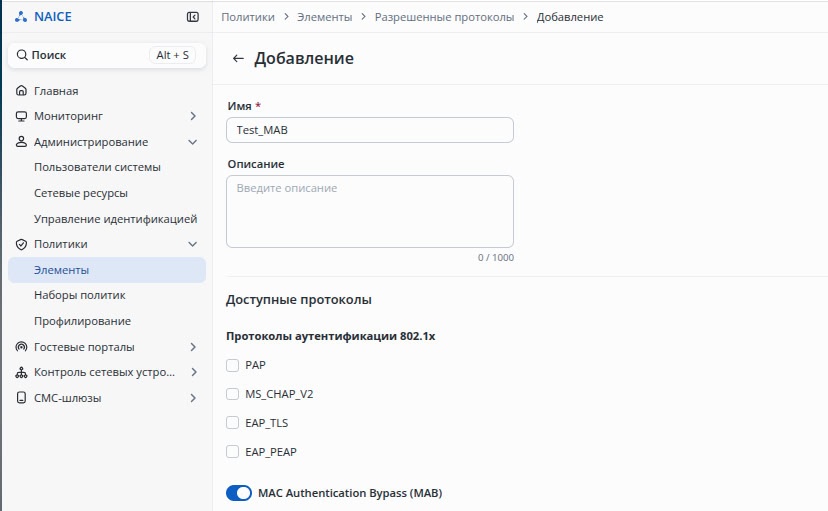Click the Описание text area
Viewport: 828px width, 511px height.
[369, 211]
